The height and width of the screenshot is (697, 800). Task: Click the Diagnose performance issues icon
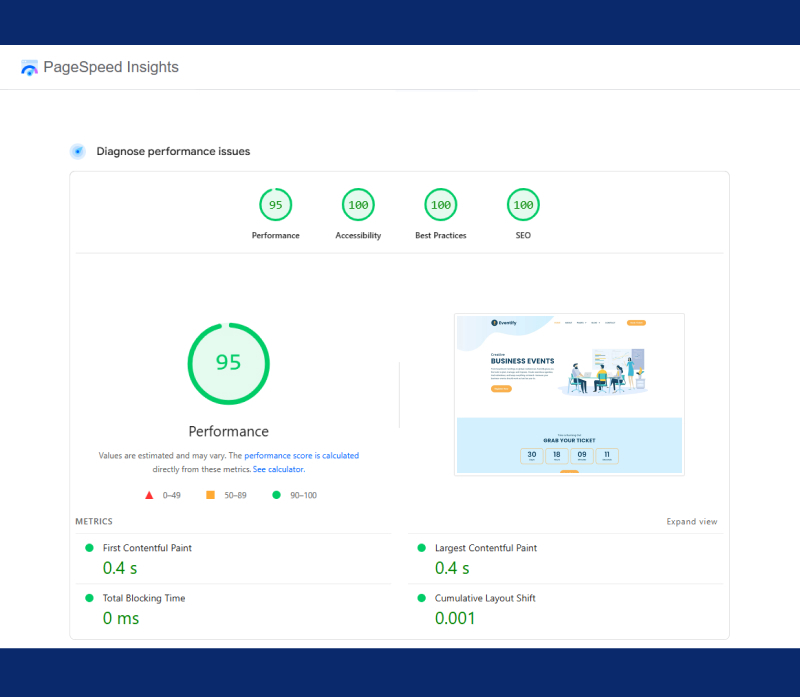pos(77,152)
